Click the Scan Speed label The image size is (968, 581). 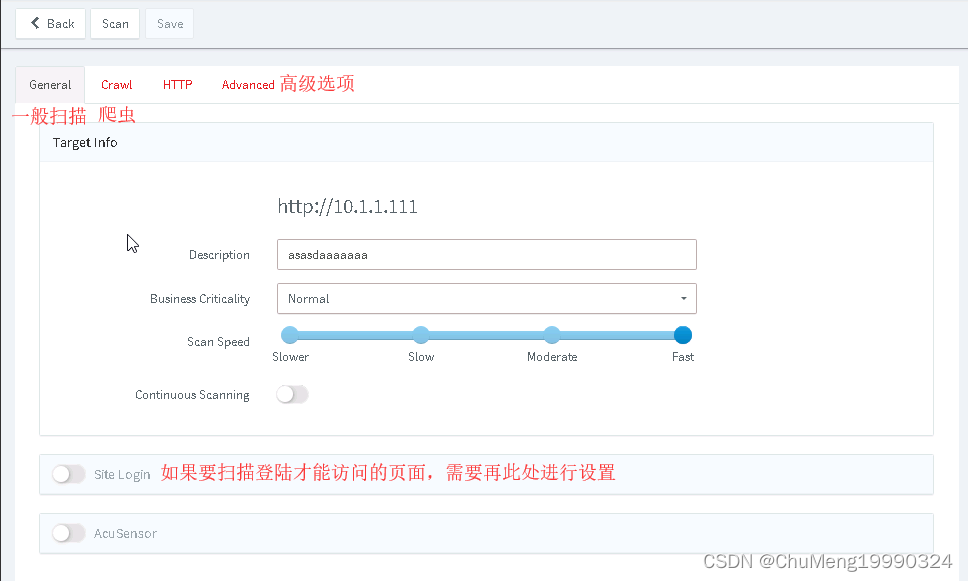pyautogui.click(x=219, y=342)
